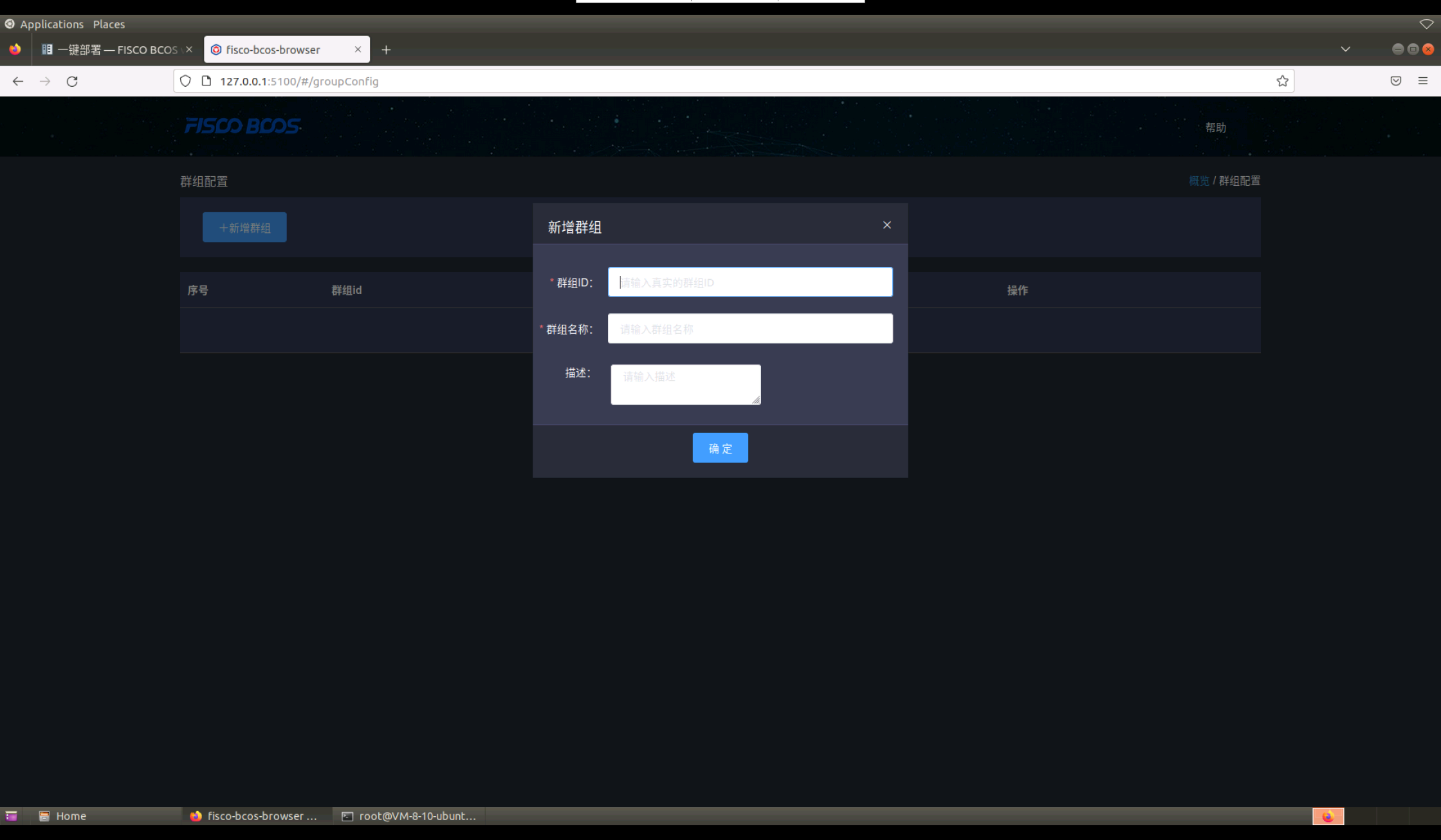Click the 确定 confirm button
The image size is (1441, 840).
tap(720, 448)
